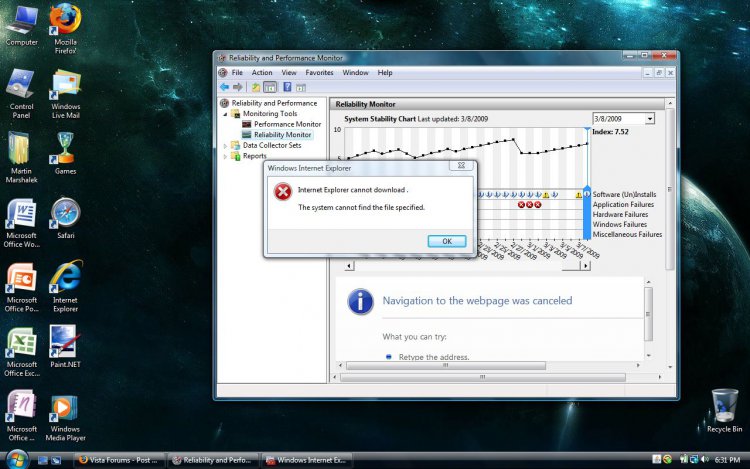Screen dimensions: 750x469
Task: Open the Games desktop icon
Action: [66, 153]
